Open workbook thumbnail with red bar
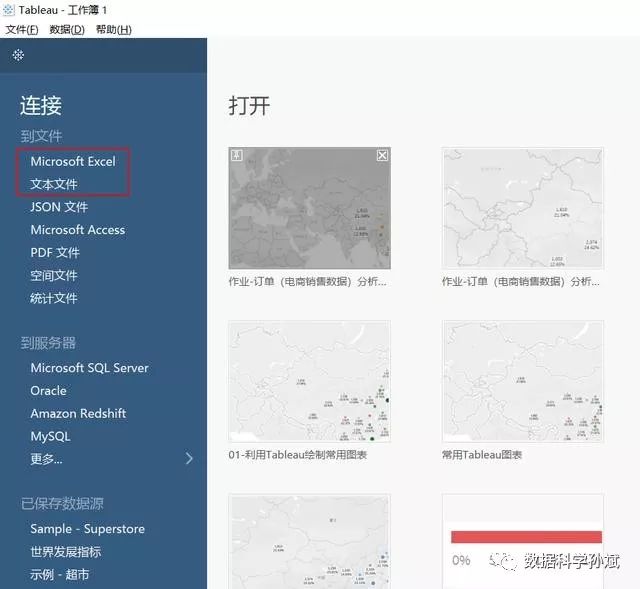 point(523,541)
